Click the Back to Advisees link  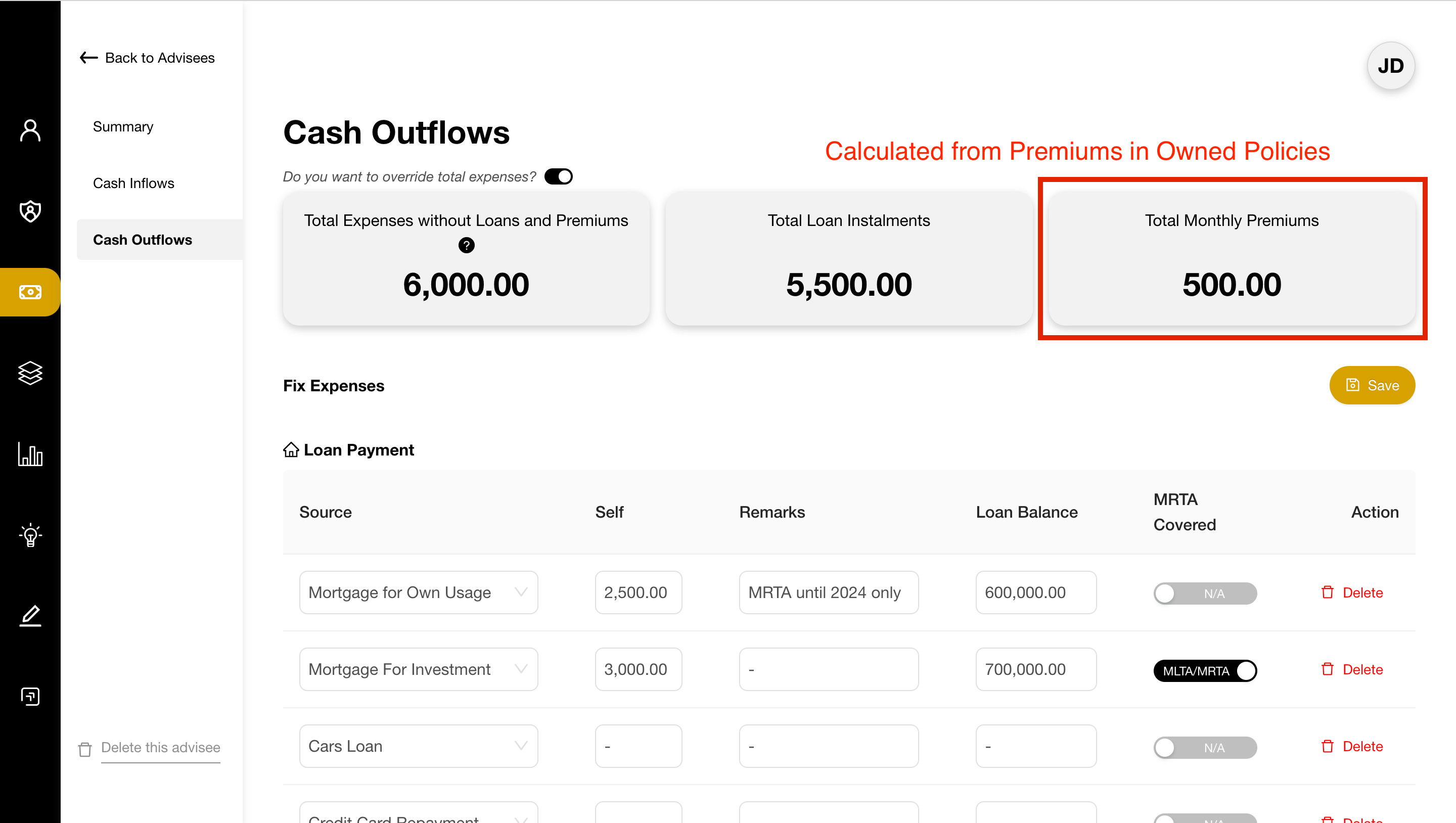click(159, 58)
